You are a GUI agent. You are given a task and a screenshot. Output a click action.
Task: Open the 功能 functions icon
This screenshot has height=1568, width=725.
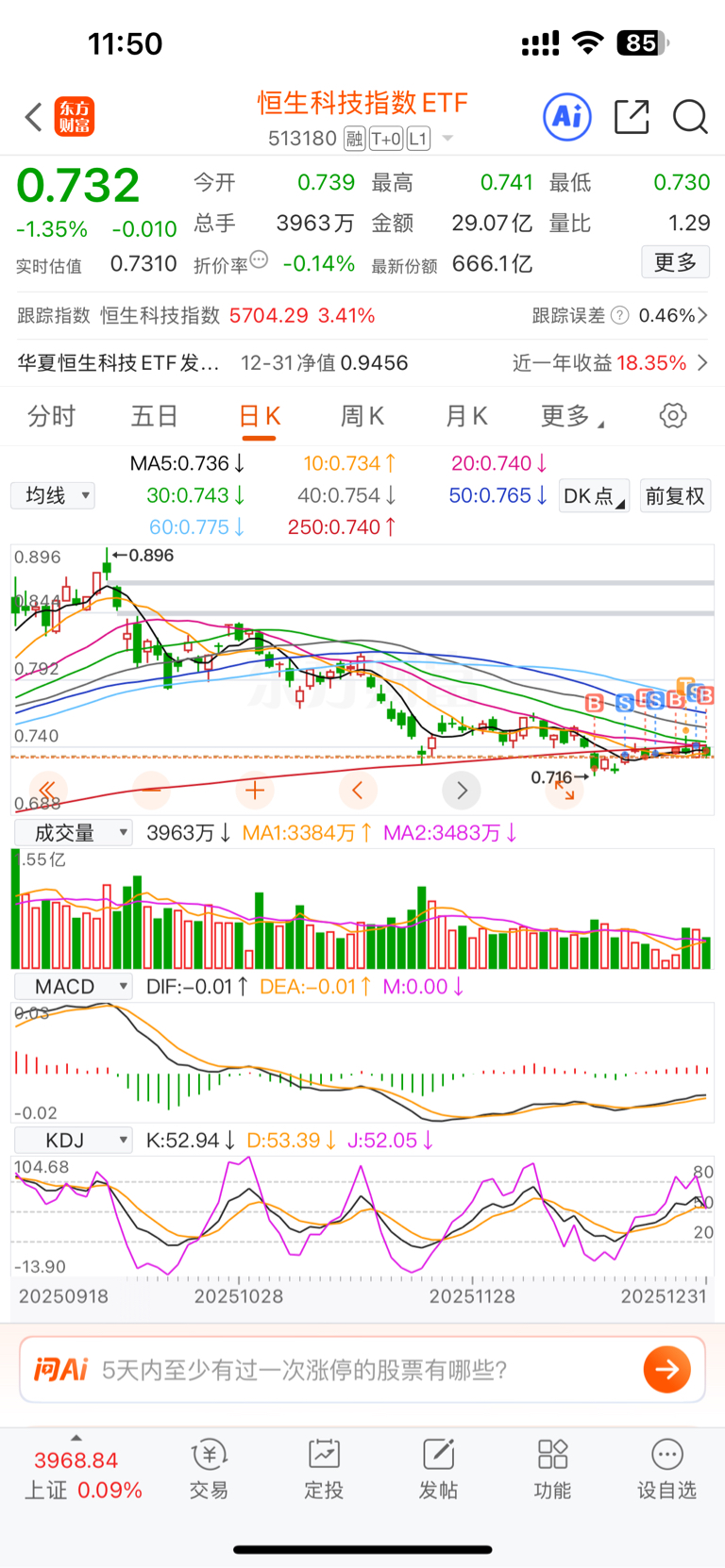point(552,1470)
